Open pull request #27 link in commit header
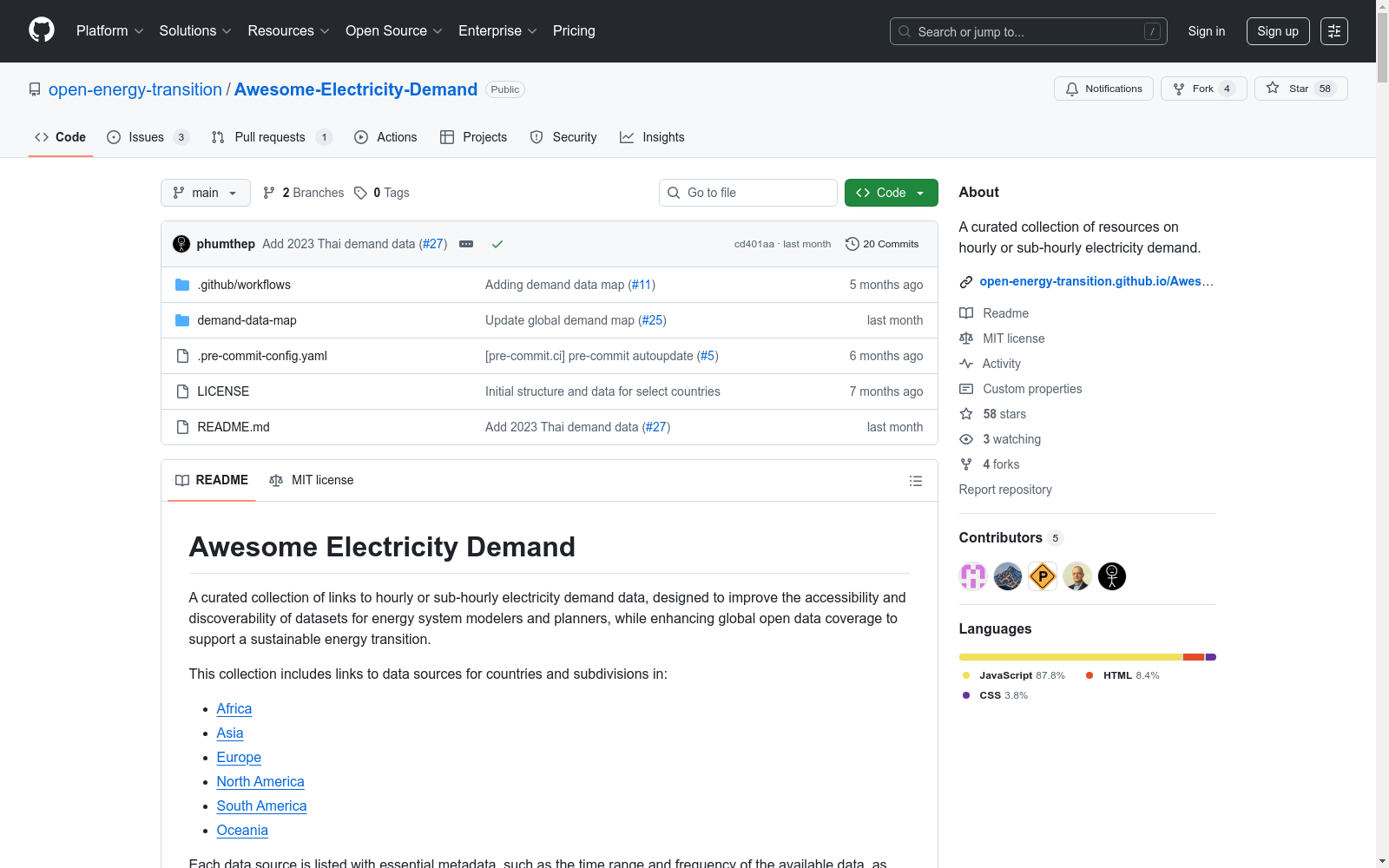The height and width of the screenshot is (868, 1389). [433, 244]
